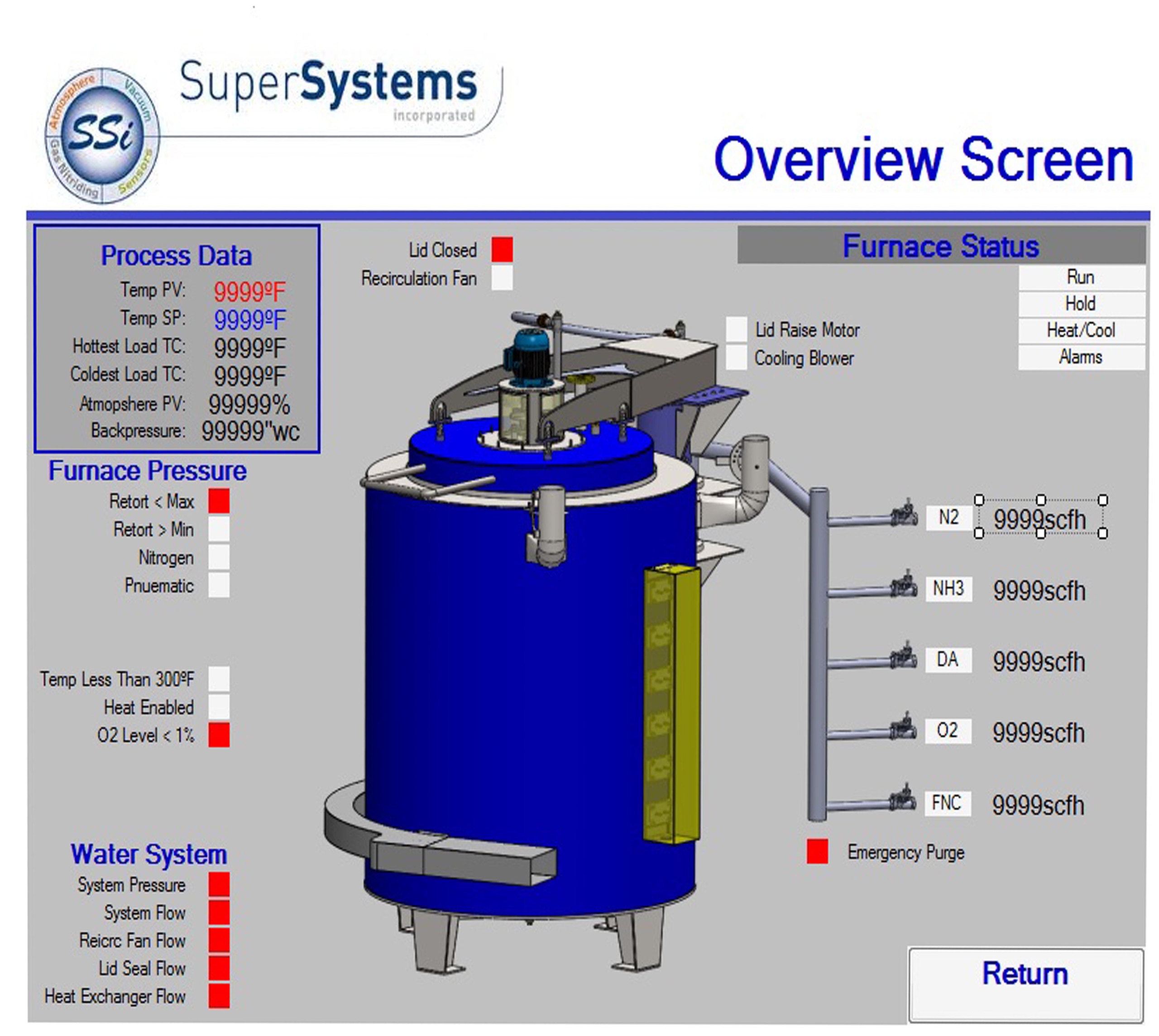Click the Atmosphere PV 99999% value
This screenshot has width=1159, height=1036.
coord(249,405)
